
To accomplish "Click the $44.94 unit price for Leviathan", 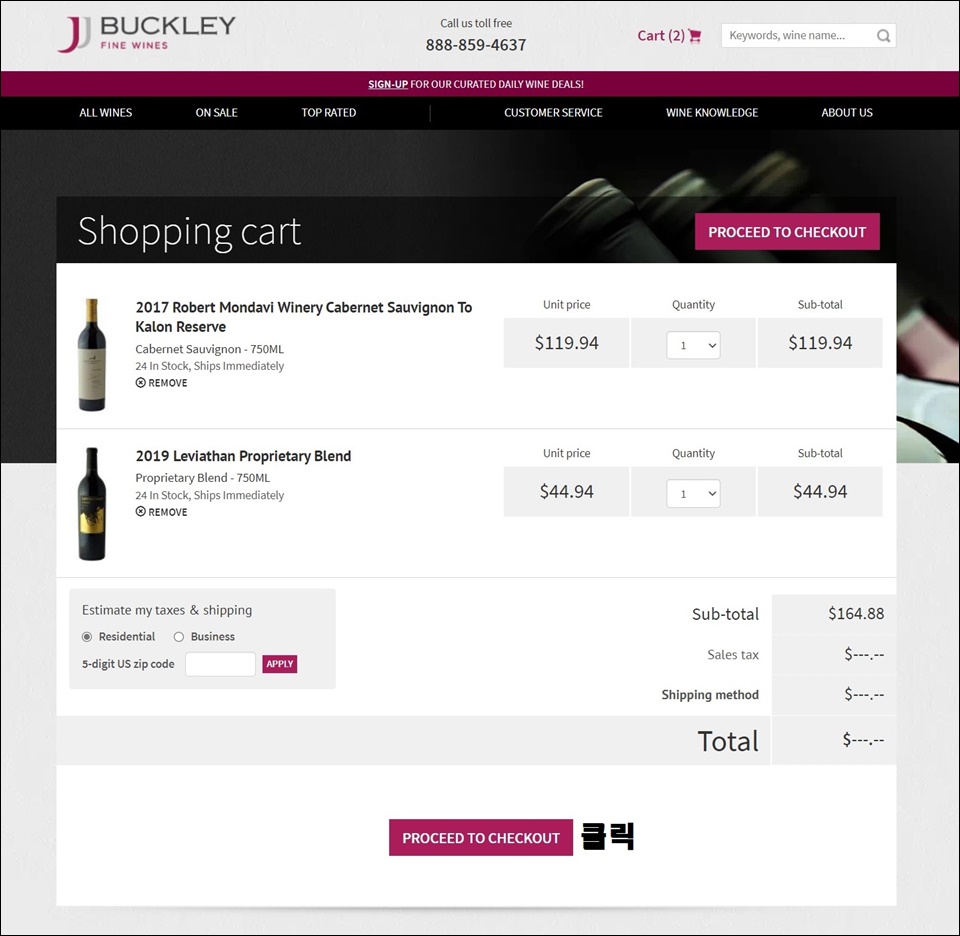I will (x=566, y=492).
